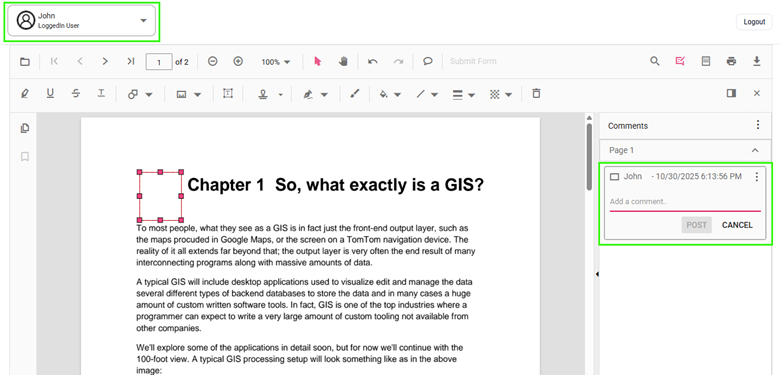780x375 pixels.
Task: Click the heading "Chapter 1 So, what exactly is a GIS?"
Action: click(x=335, y=185)
